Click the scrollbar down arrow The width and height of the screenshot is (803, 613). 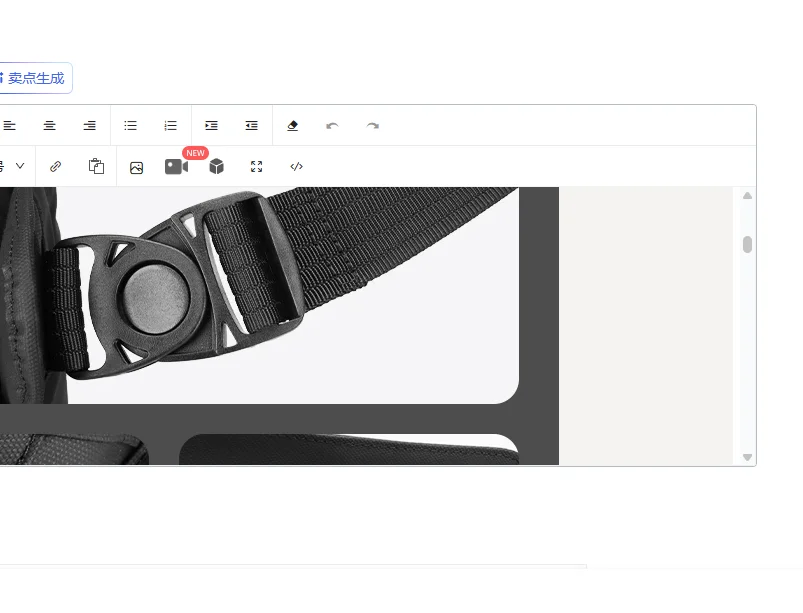tap(747, 457)
